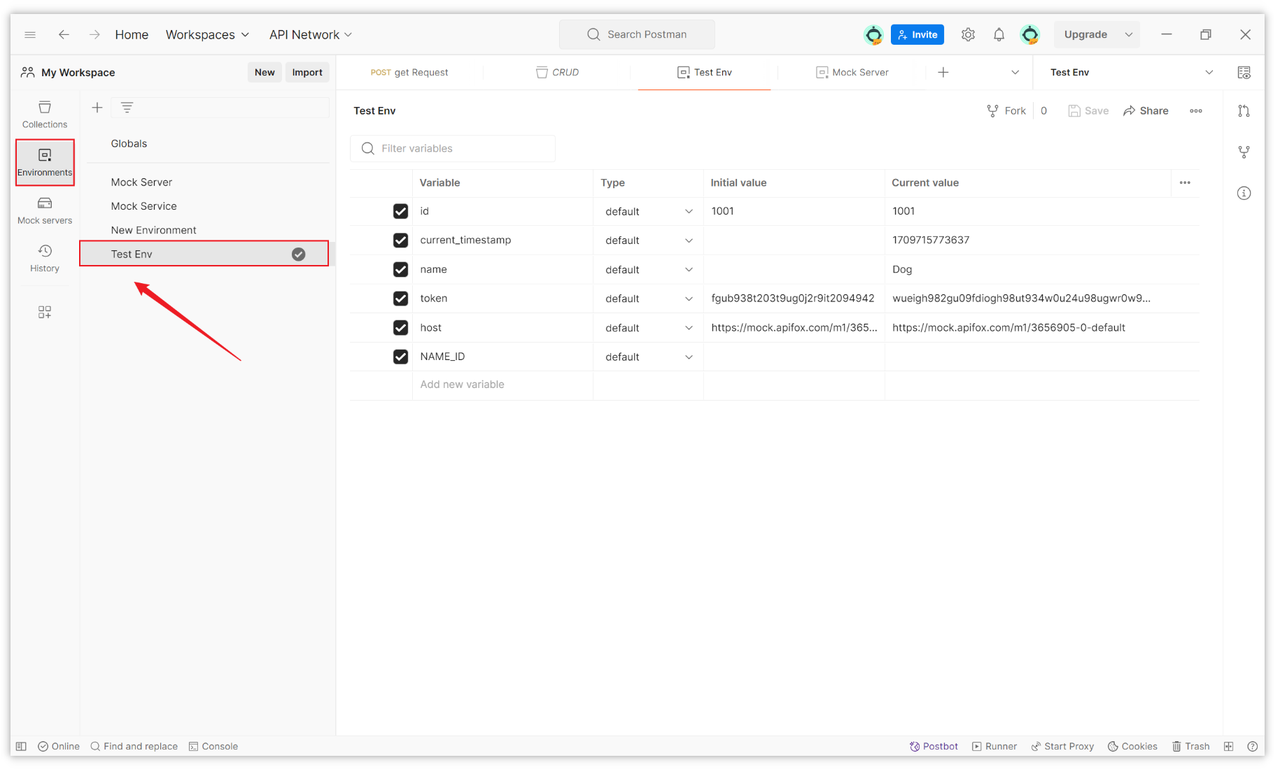
Task: Open Postbot in status bar
Action: (x=933, y=746)
